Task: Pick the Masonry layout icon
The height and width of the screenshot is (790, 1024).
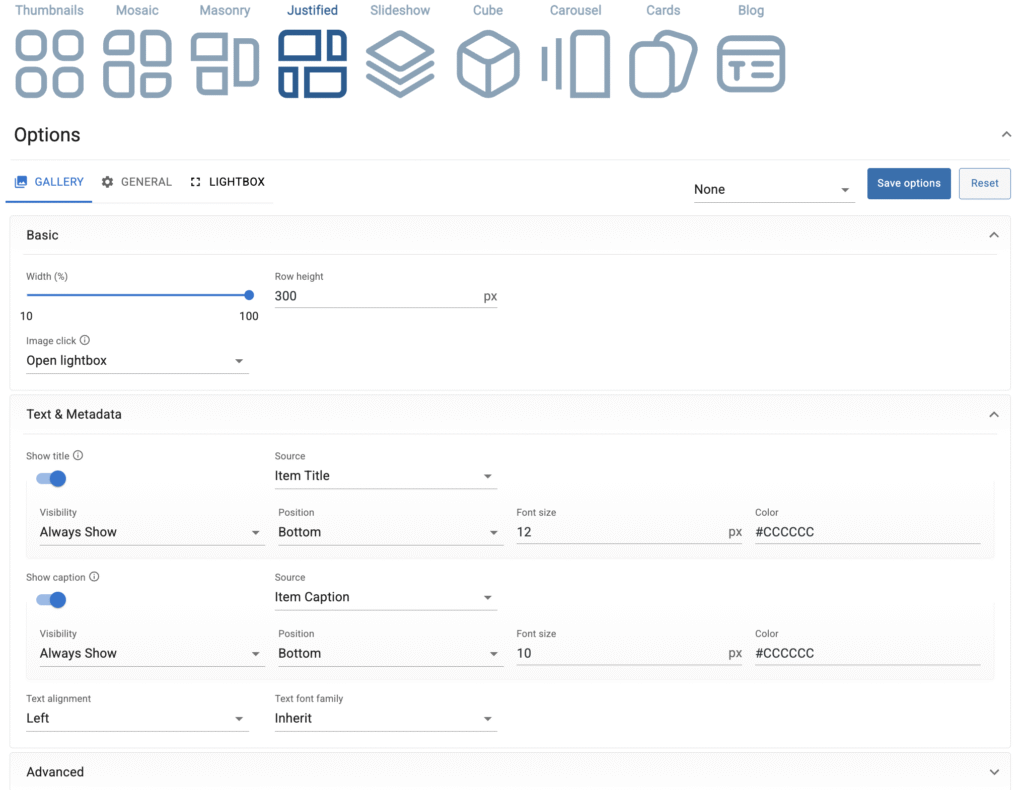Action: 225,64
